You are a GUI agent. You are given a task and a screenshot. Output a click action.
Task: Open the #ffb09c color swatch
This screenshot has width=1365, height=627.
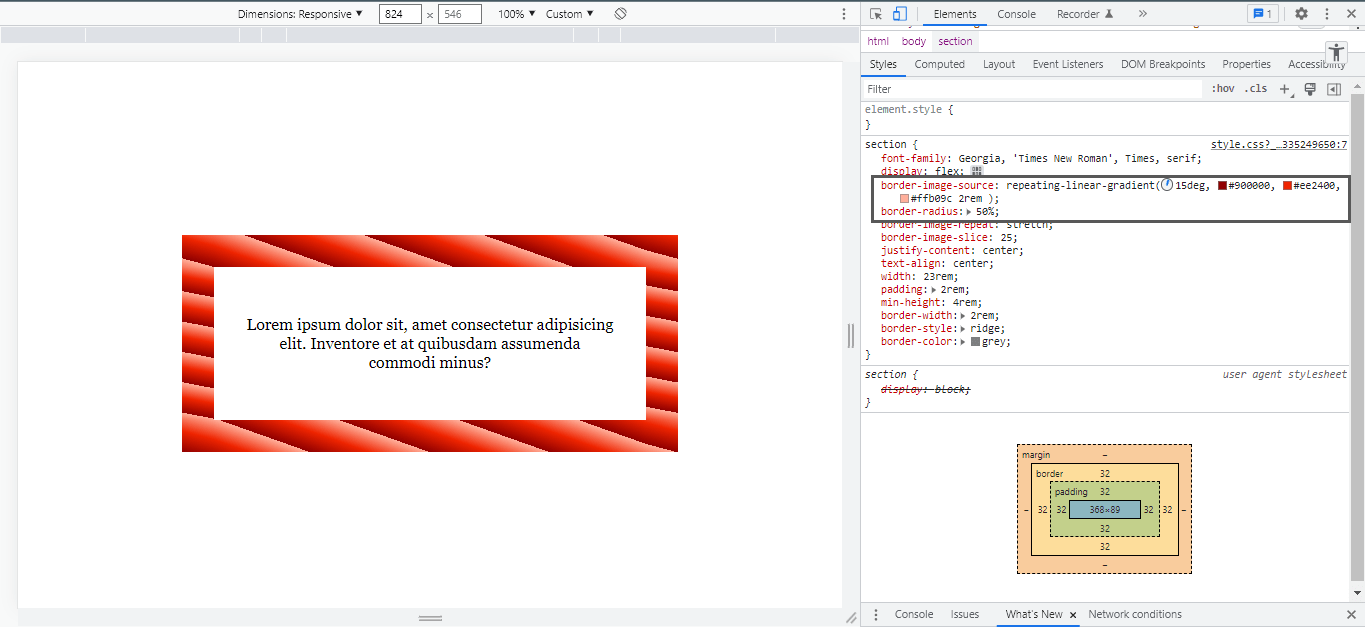tap(904, 199)
